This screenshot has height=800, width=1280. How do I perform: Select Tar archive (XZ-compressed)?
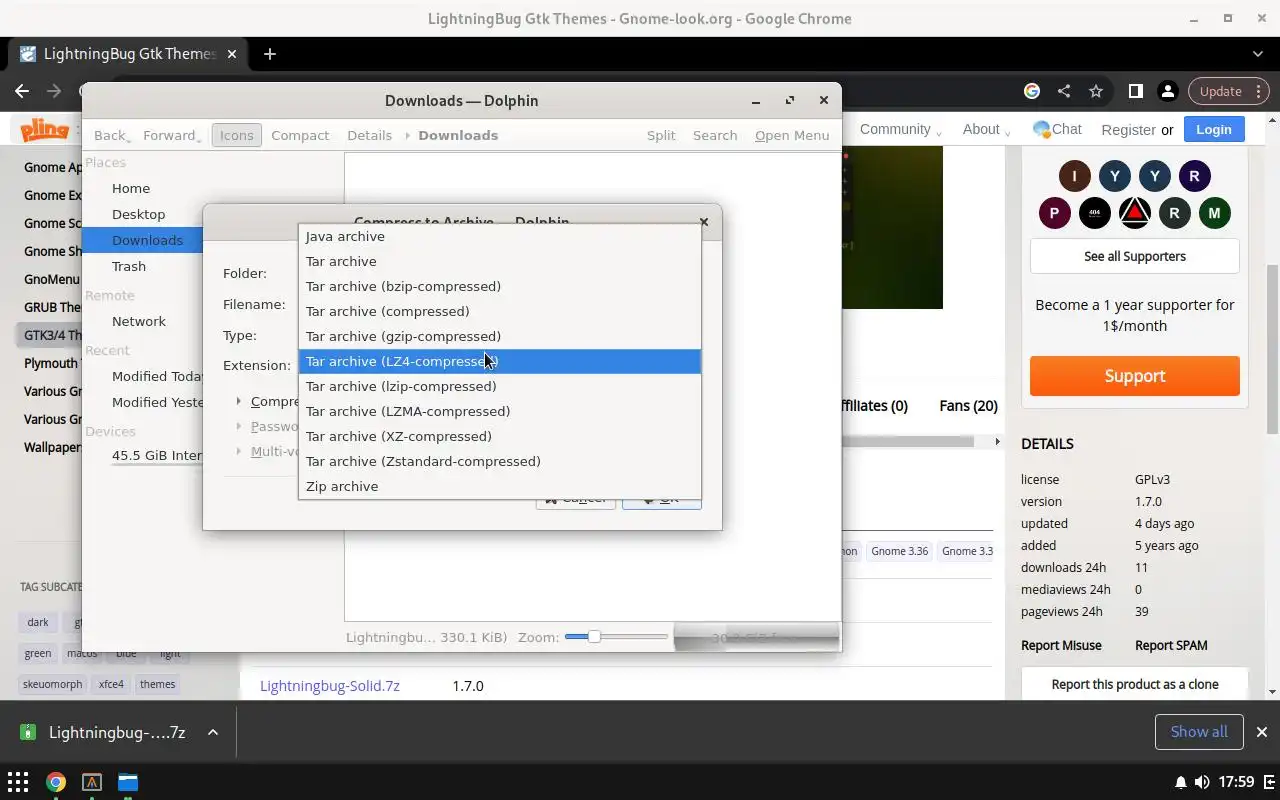[x=500, y=436]
